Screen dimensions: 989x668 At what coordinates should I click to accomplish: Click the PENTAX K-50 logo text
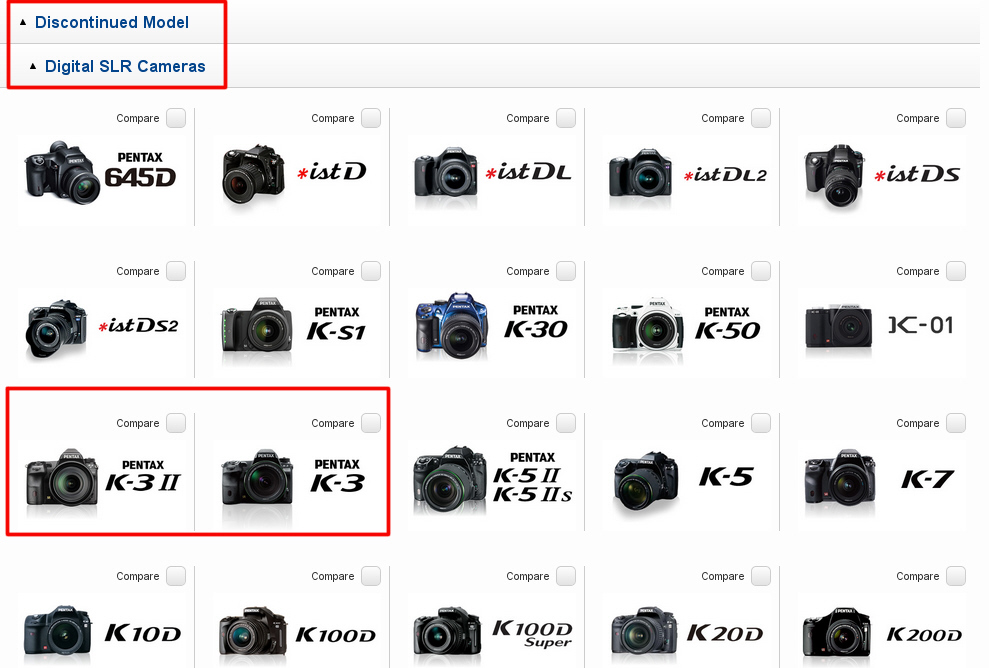click(x=727, y=323)
